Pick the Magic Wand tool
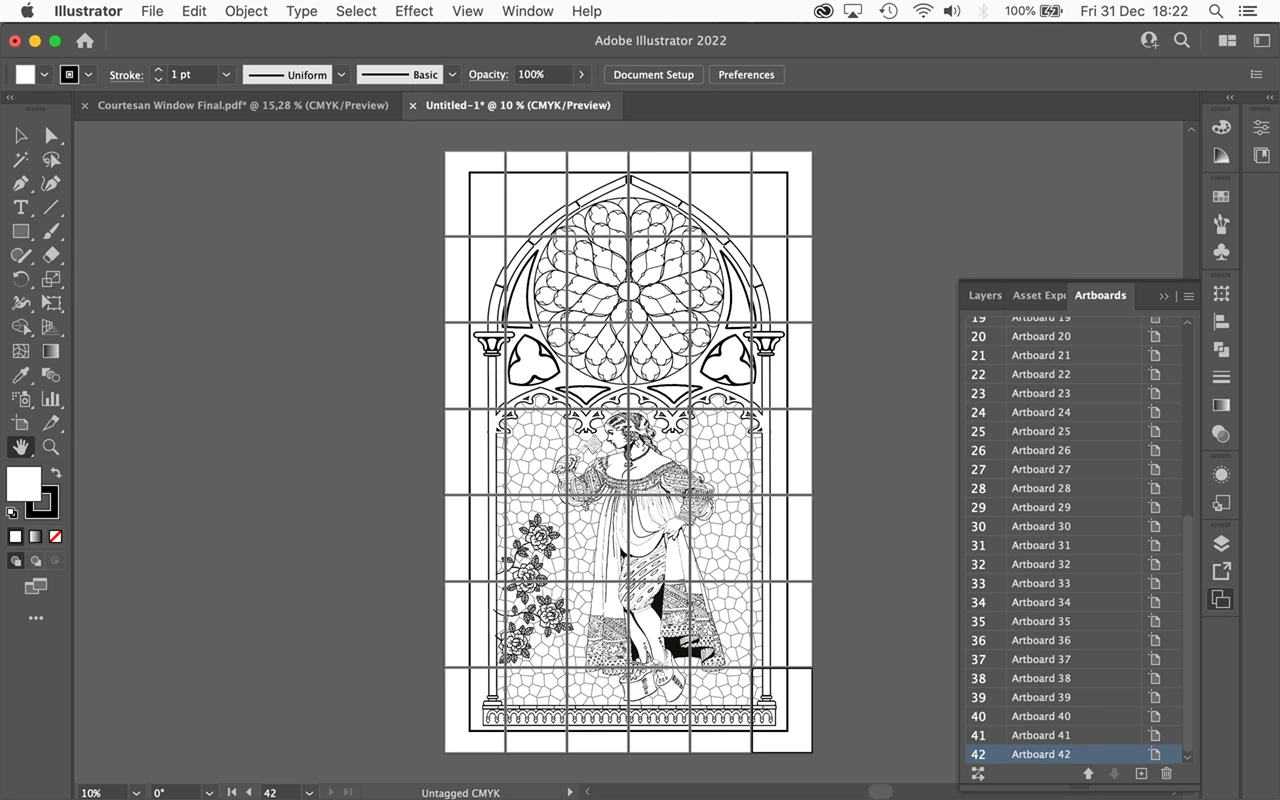1280x800 pixels. click(x=21, y=160)
